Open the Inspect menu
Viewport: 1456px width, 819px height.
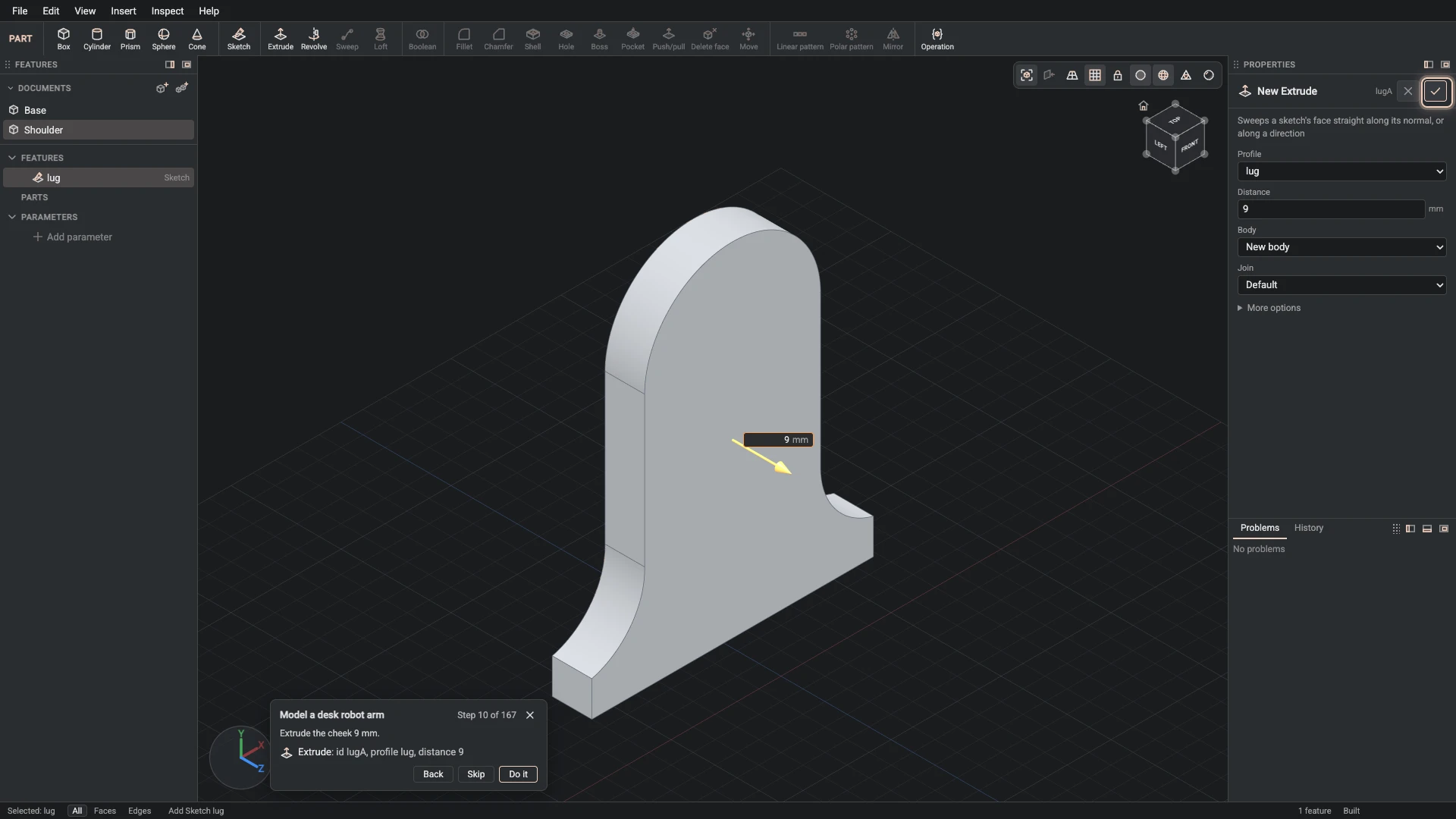(168, 11)
